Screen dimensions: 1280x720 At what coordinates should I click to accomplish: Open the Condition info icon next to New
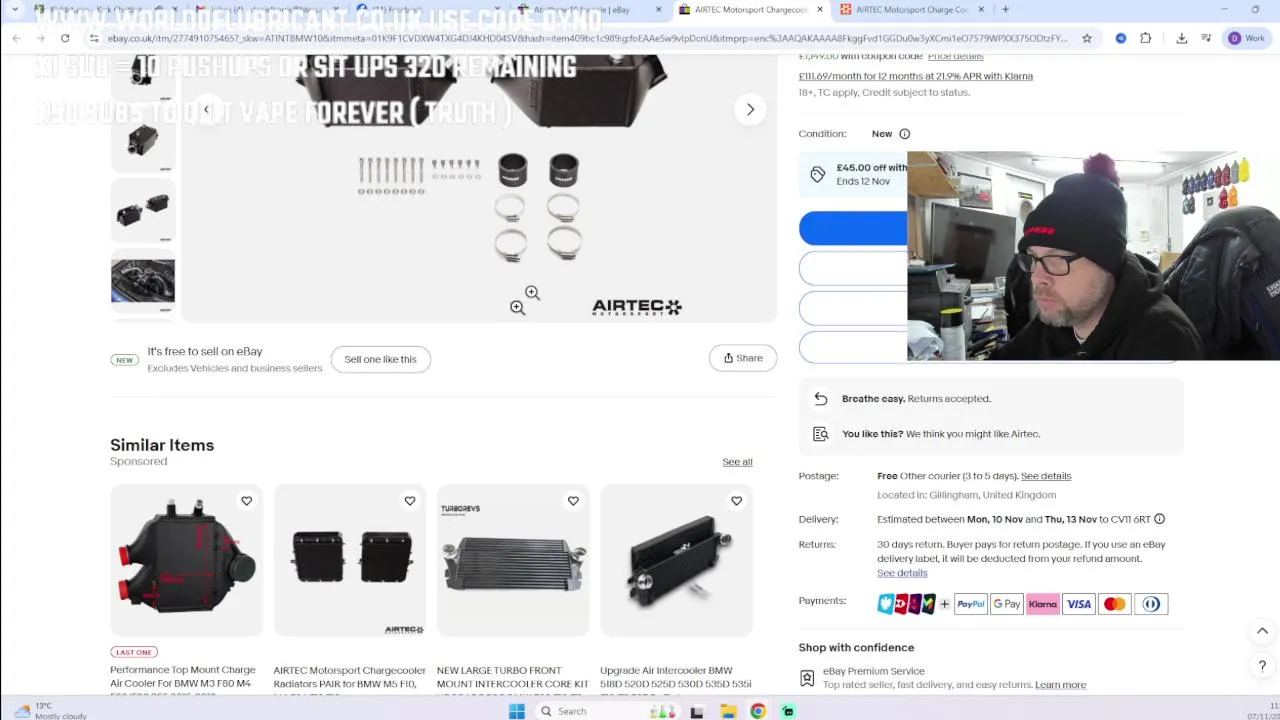[904, 134]
